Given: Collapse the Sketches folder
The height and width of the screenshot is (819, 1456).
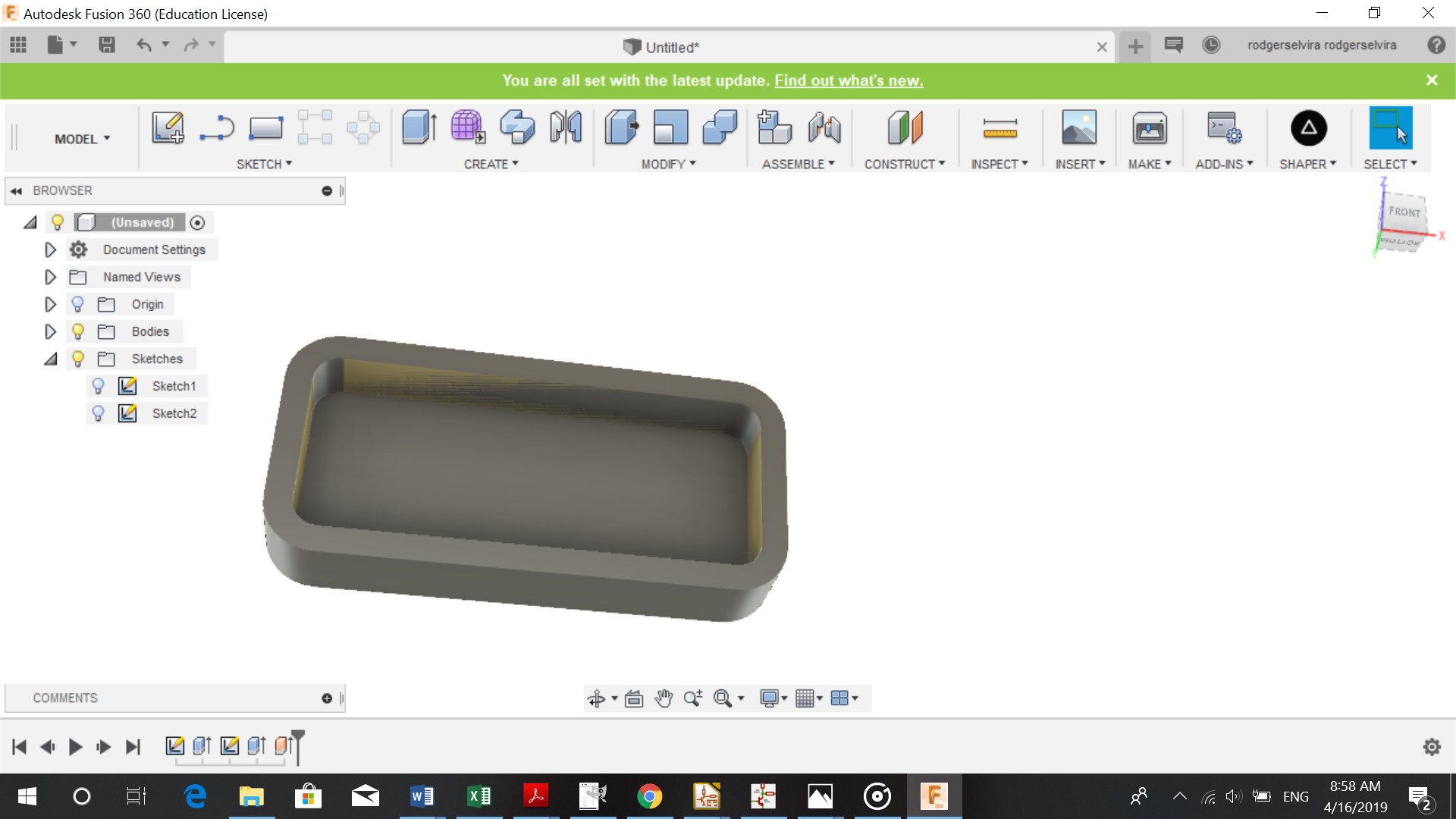Looking at the screenshot, I should (50, 359).
